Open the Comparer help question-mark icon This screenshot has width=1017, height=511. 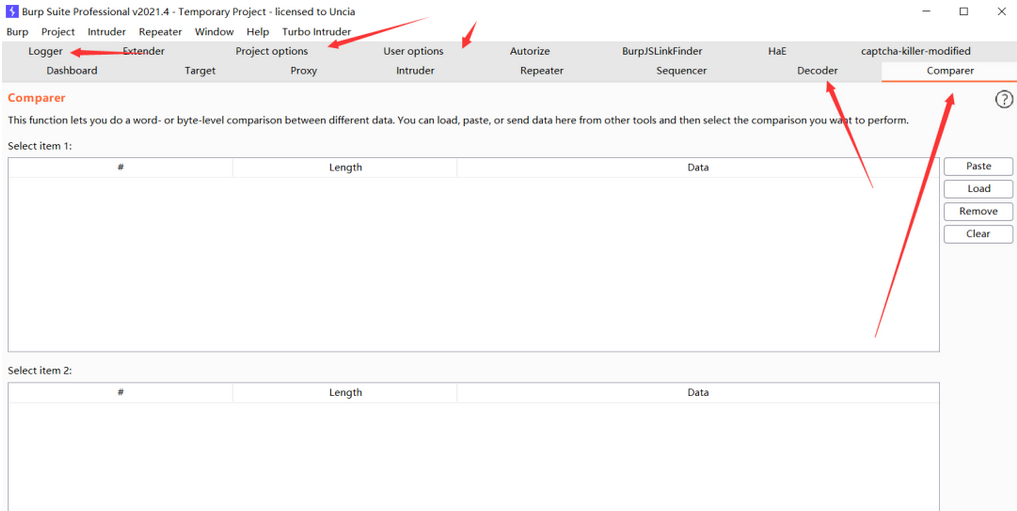pos(1003,99)
